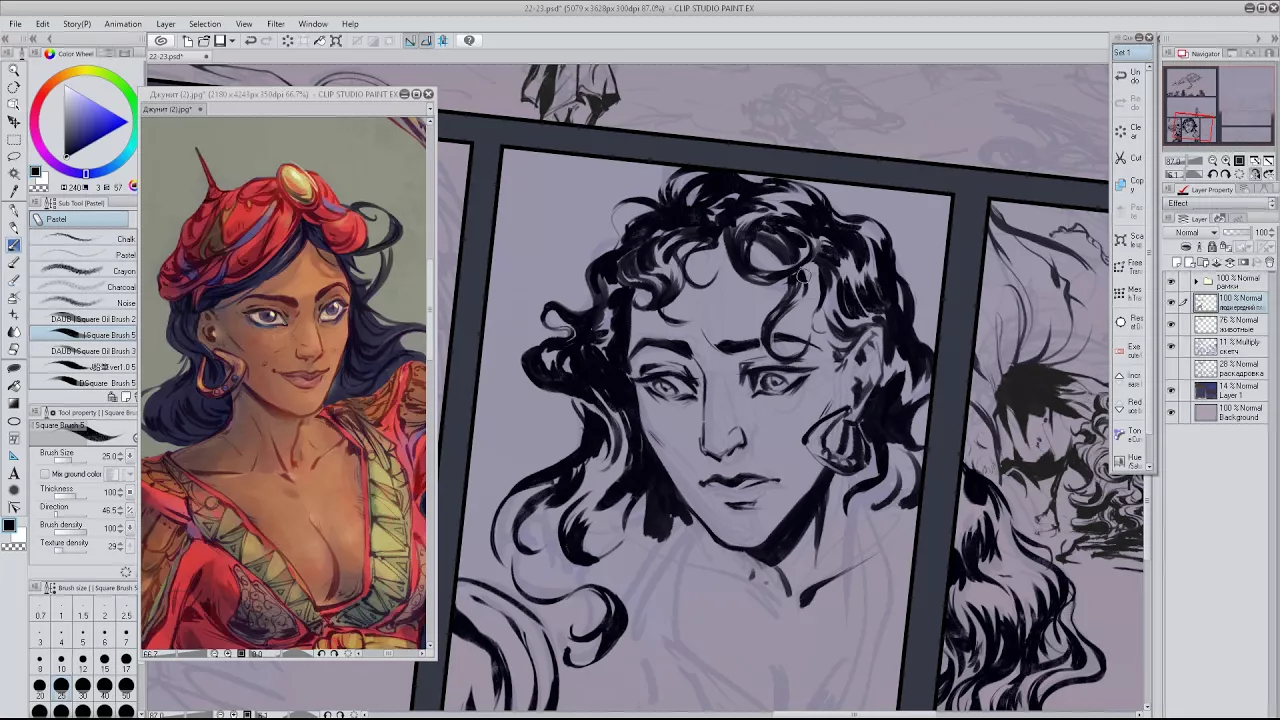Click Cut in the quick access panel
The height and width of the screenshot is (720, 1280).
tap(1128, 158)
